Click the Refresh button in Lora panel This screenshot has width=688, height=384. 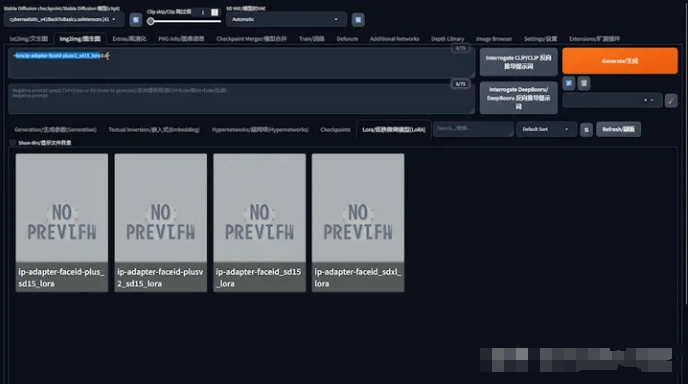click(x=618, y=129)
